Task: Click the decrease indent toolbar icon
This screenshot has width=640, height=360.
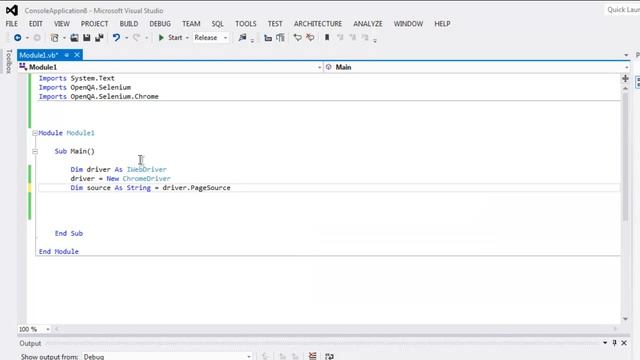Action: [x=268, y=38]
